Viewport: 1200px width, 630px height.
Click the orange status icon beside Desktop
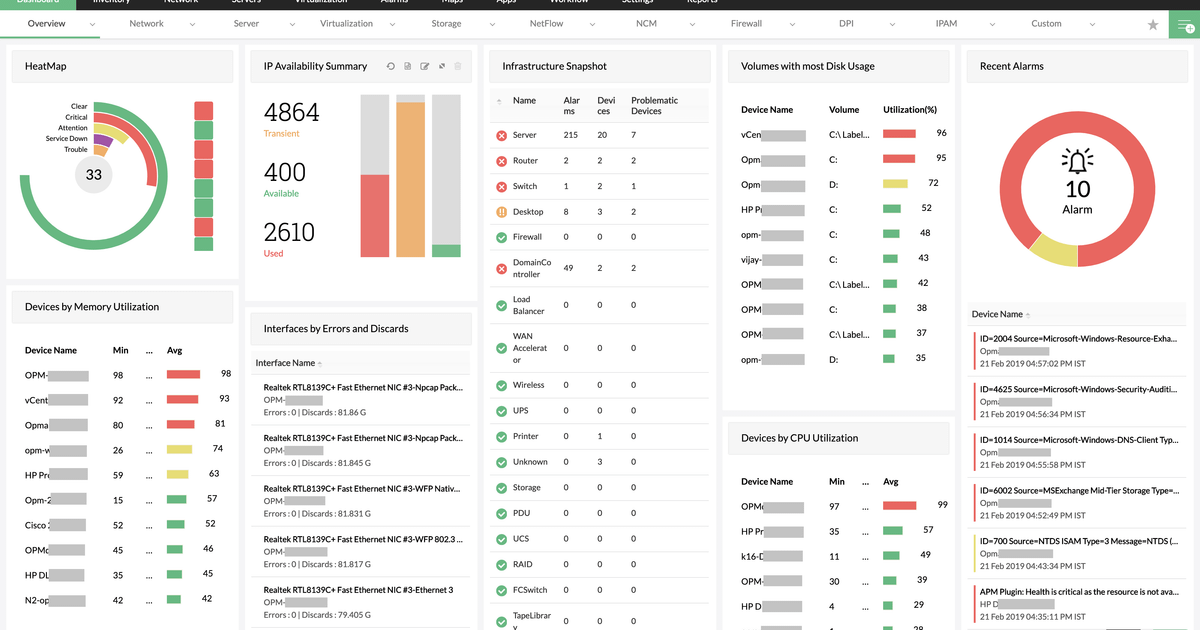pos(501,212)
